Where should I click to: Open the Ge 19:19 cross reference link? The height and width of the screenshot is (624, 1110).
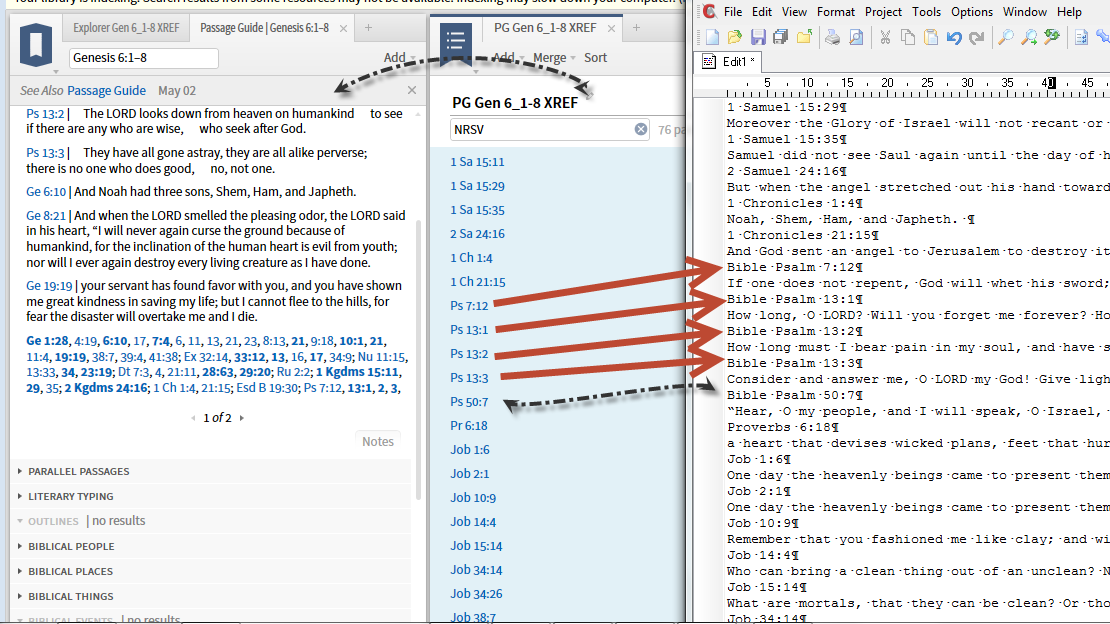tap(49, 285)
